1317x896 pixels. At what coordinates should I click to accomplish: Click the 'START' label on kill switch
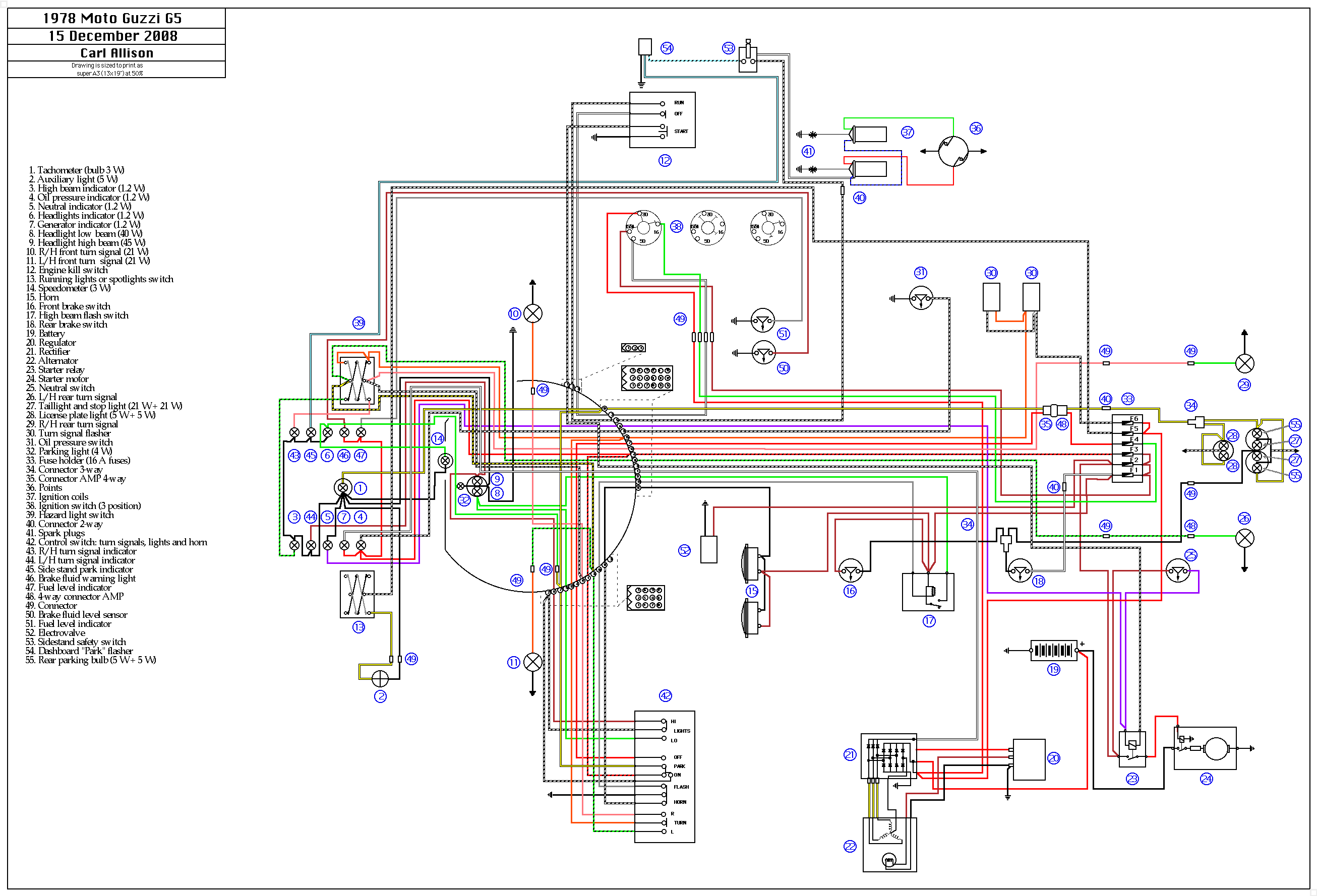(681, 132)
